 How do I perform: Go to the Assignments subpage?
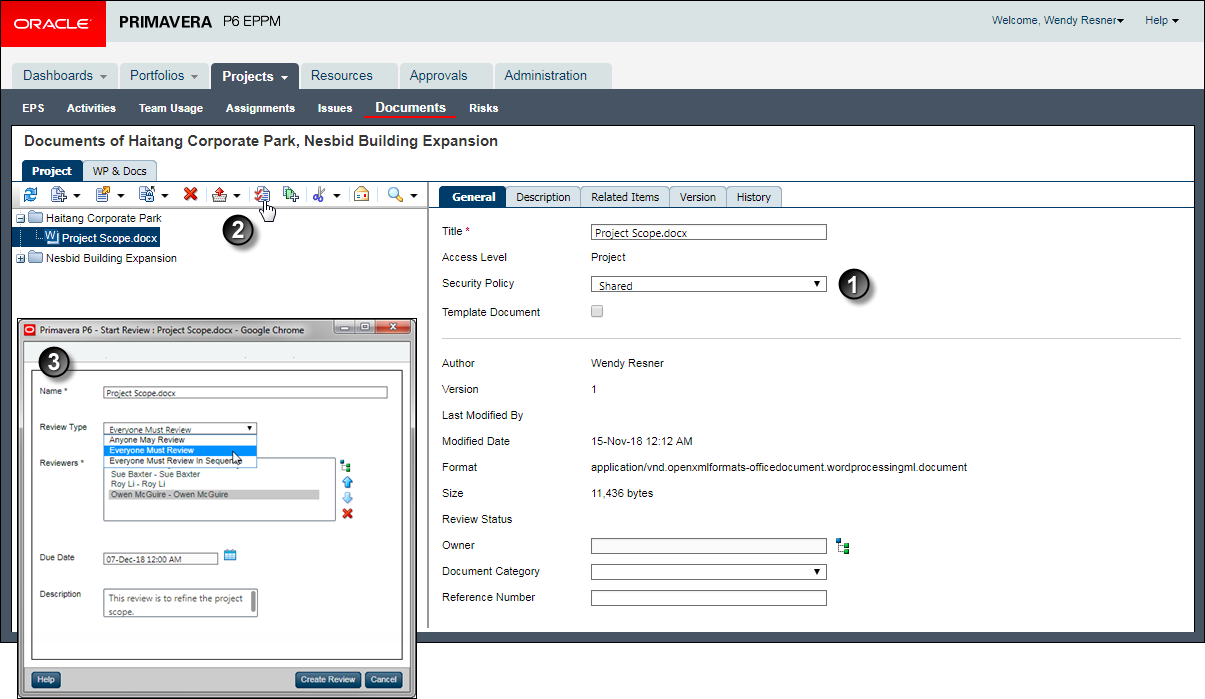(x=260, y=108)
